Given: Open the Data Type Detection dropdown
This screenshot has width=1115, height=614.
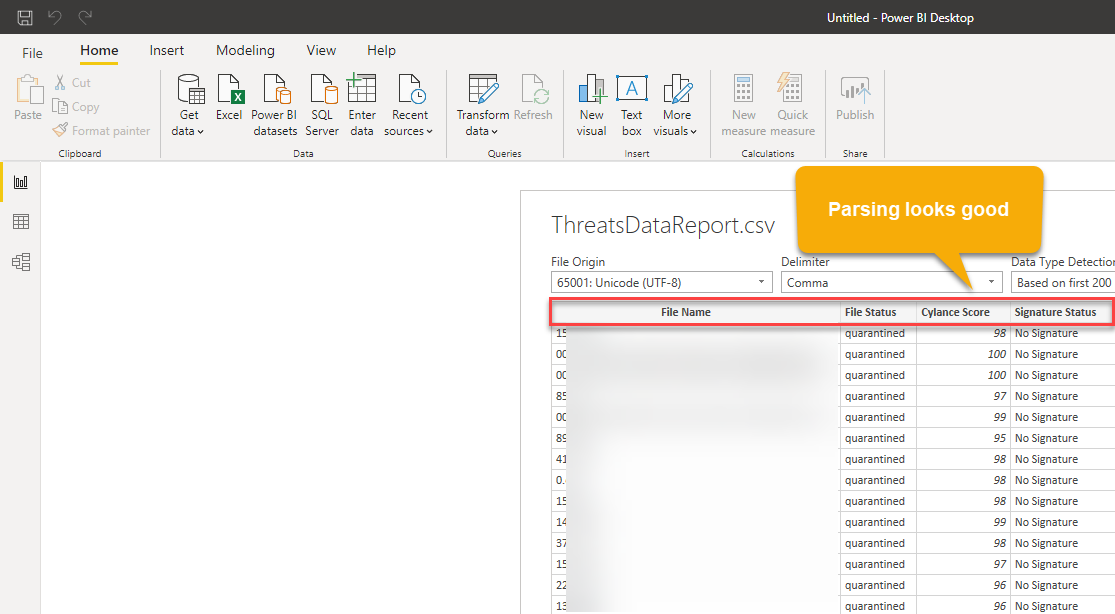Looking at the screenshot, I should coord(1062,282).
